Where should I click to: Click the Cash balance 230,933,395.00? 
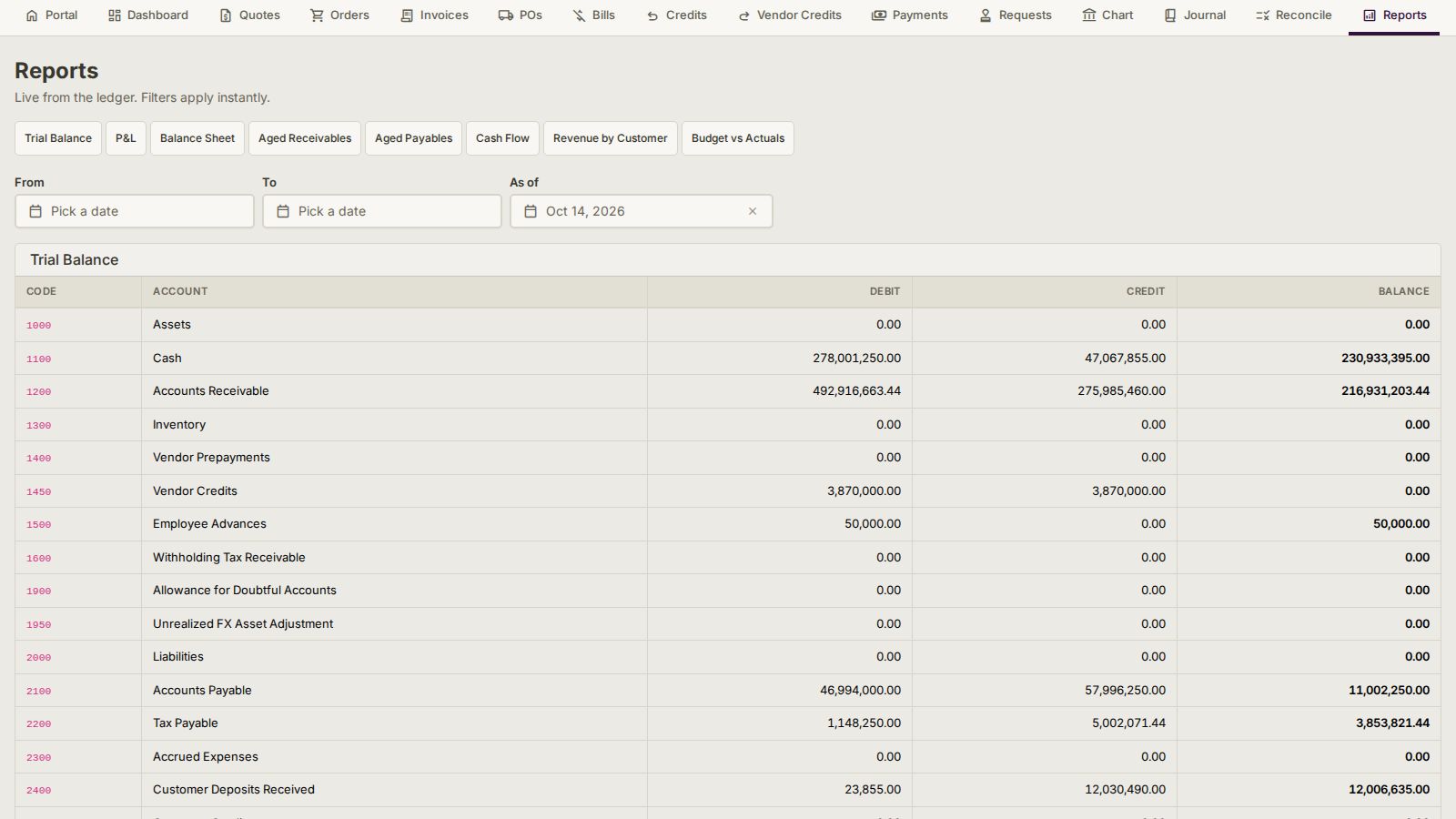(x=1385, y=358)
